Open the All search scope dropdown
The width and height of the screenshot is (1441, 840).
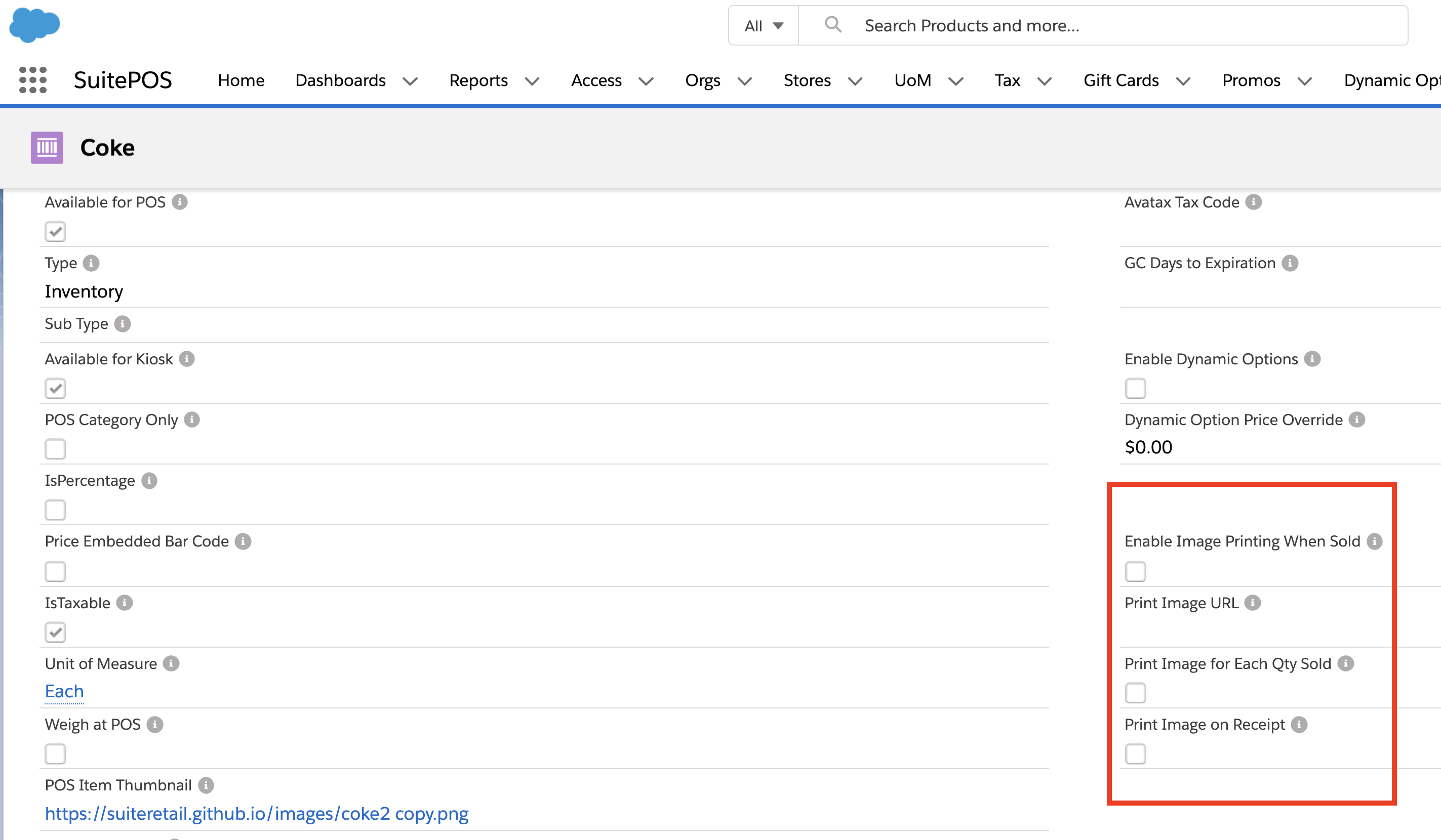(764, 26)
